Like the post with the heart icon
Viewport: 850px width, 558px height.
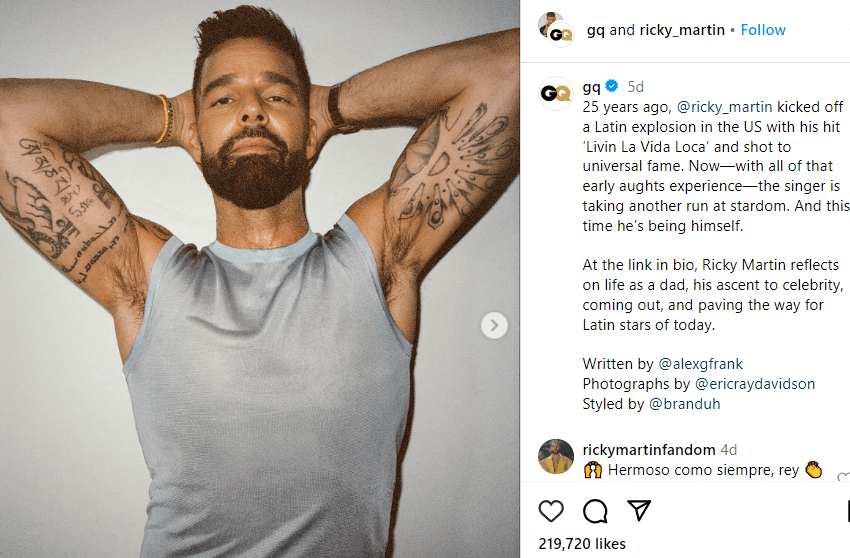tap(551, 511)
